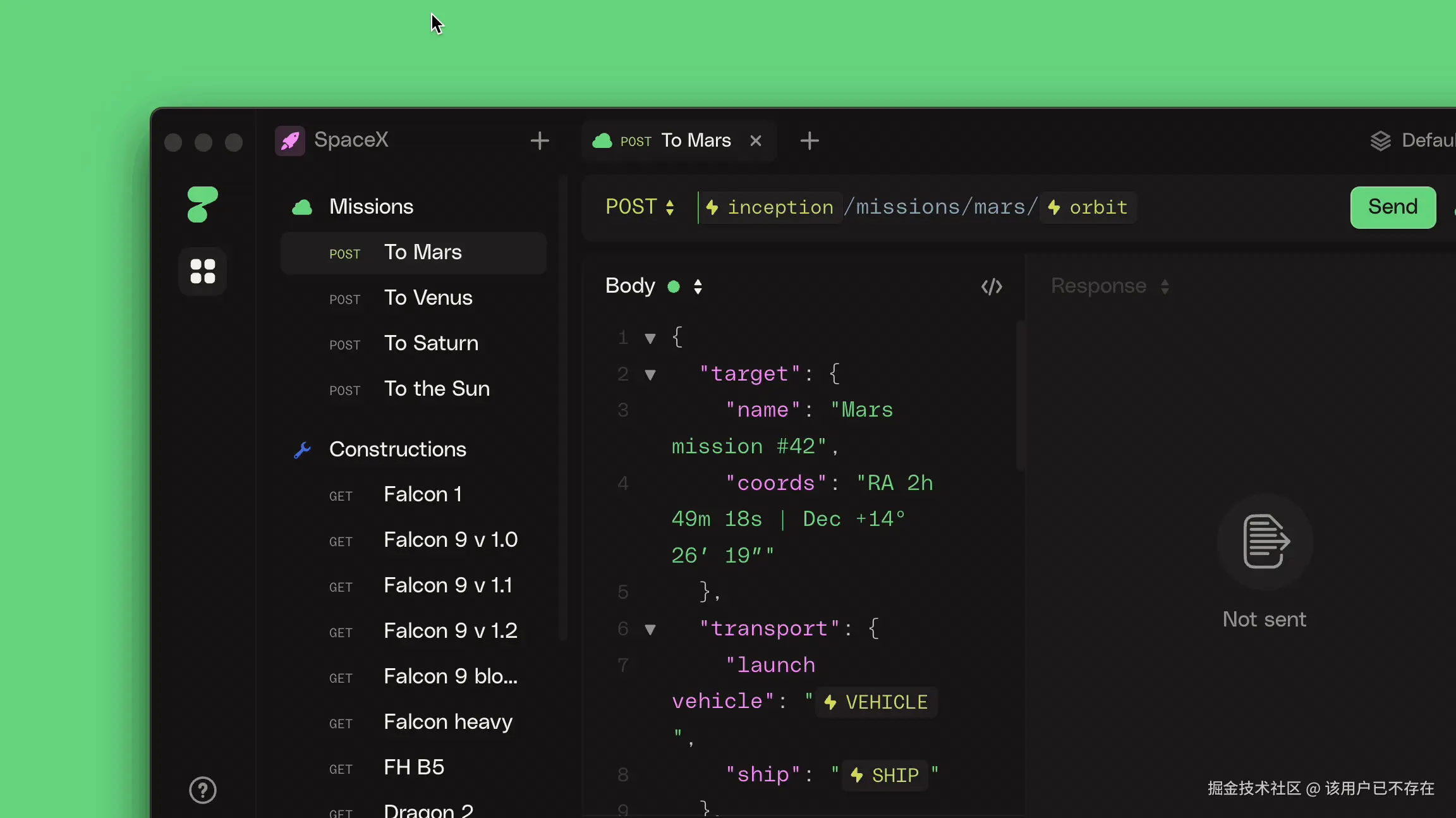This screenshot has height=818, width=1456.
Task: Click the VEHICLE variable in the body
Action: tap(876, 702)
